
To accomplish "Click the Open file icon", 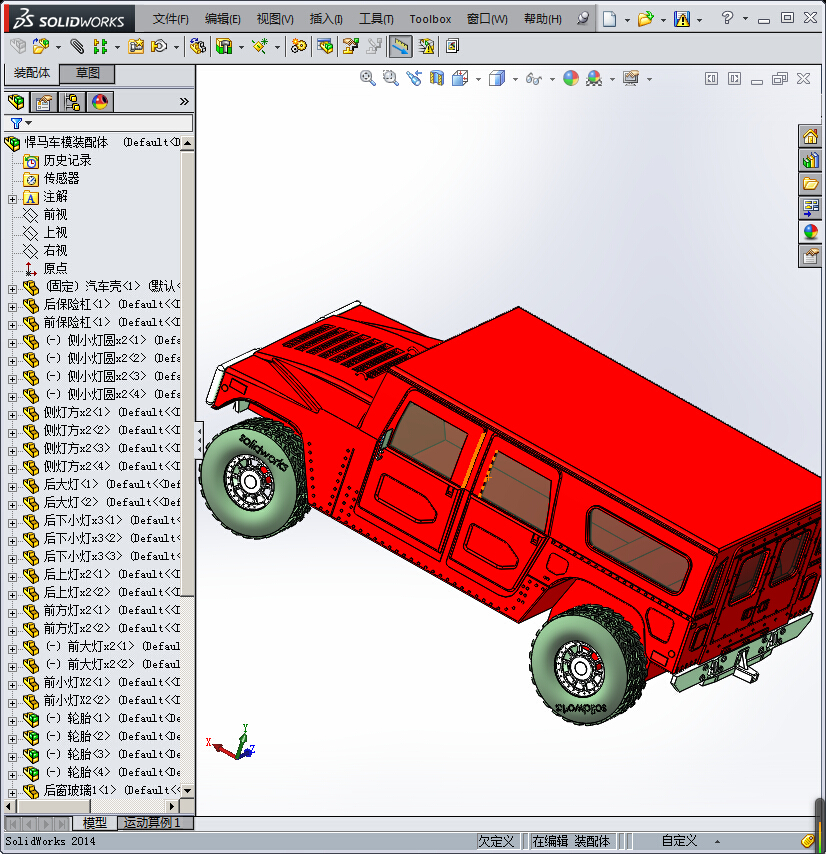I will coord(645,19).
